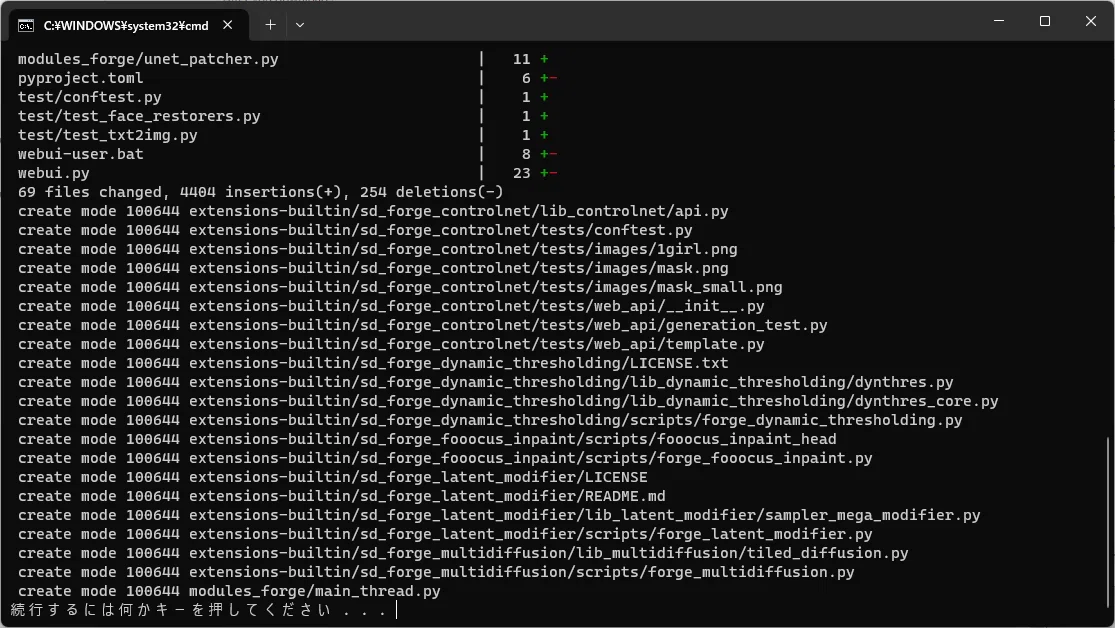Click line ending lib_dynamic_thresholding/dynthres.py

click(486, 383)
